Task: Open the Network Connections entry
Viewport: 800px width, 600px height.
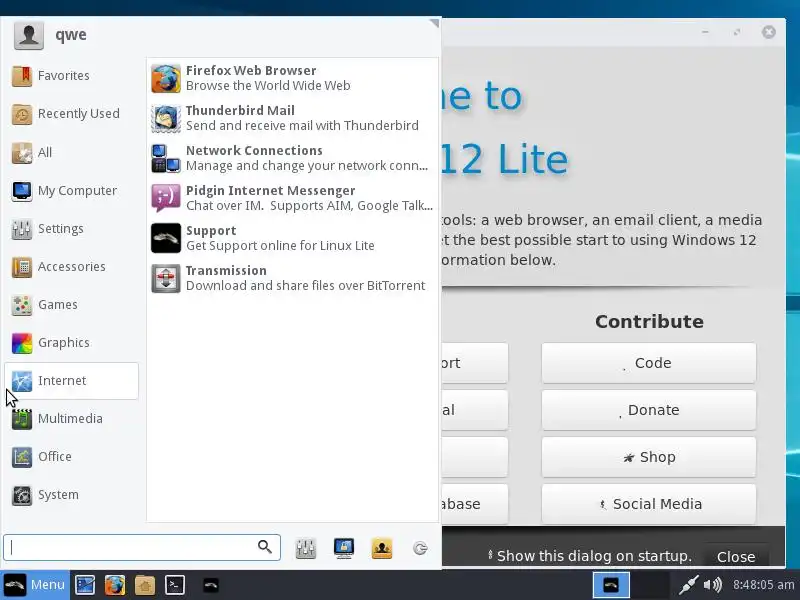Action: 292,158
